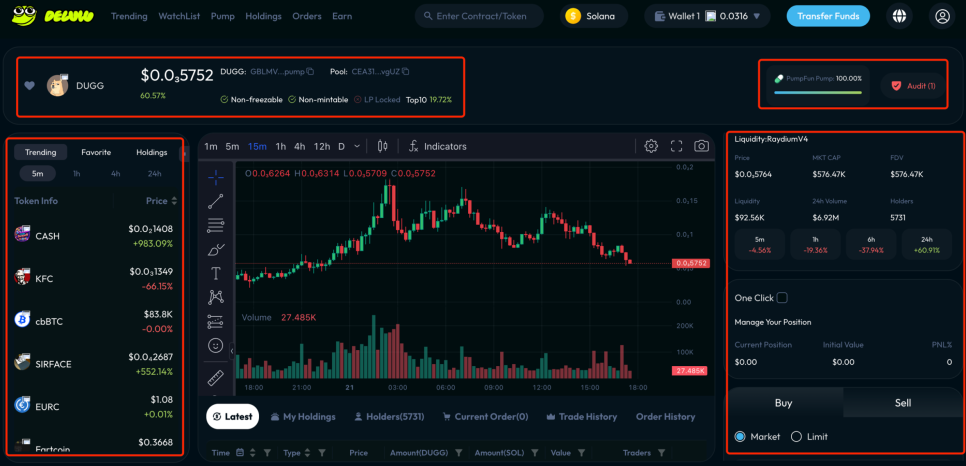The image size is (966, 466).
Task: Click the DUGG token avatar
Action: [x=57, y=86]
